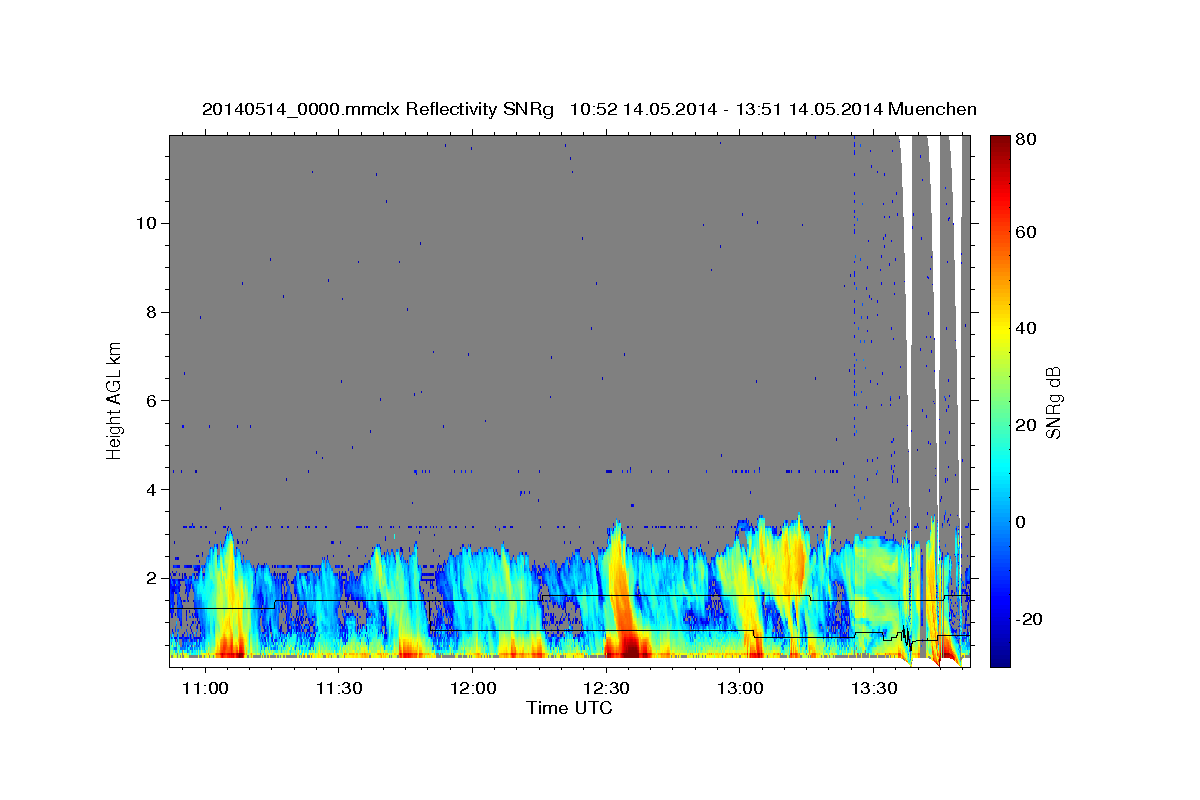Click the 'Time UTC' axis label

click(569, 708)
